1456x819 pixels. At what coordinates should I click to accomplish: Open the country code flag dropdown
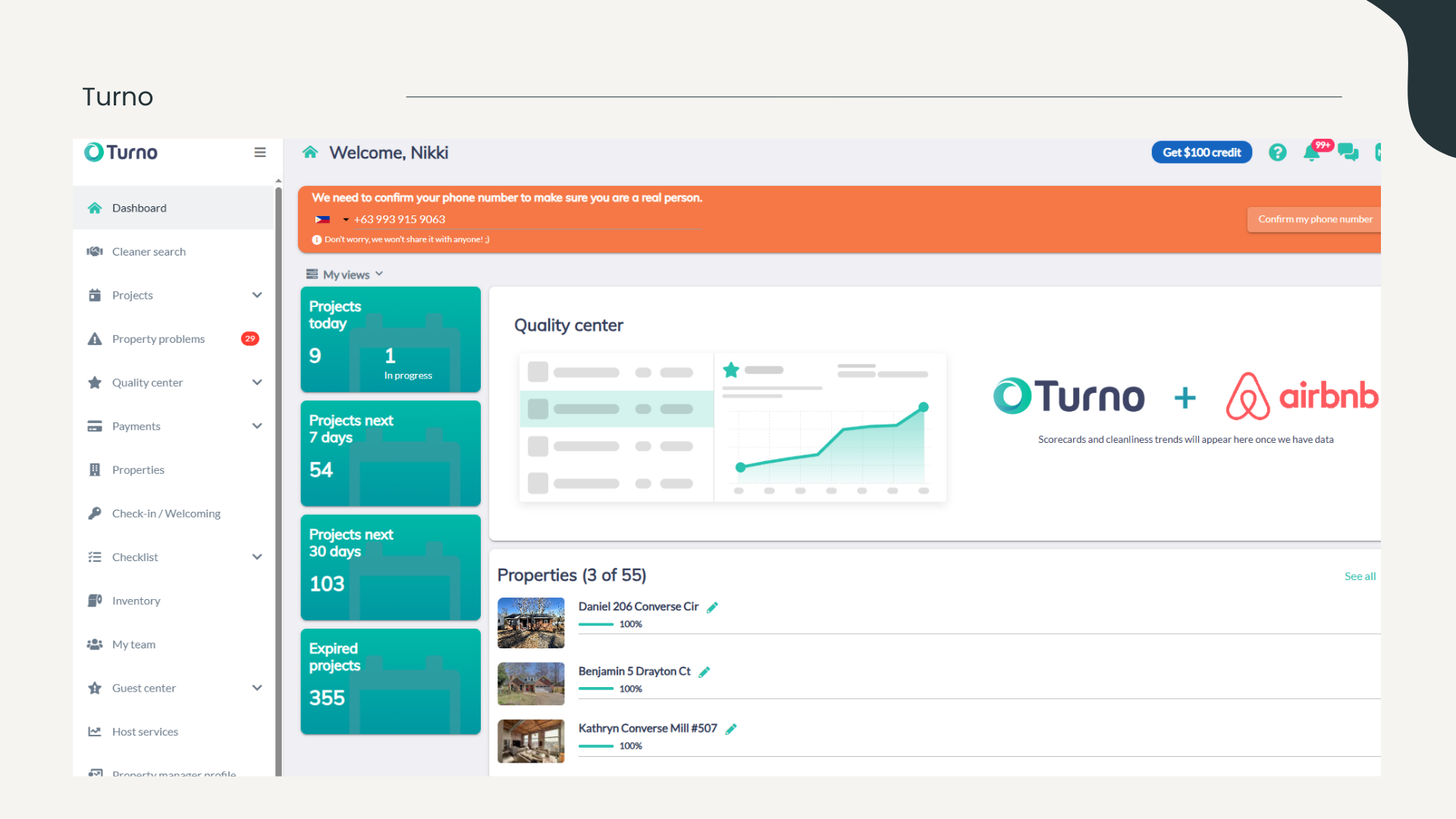tap(331, 220)
